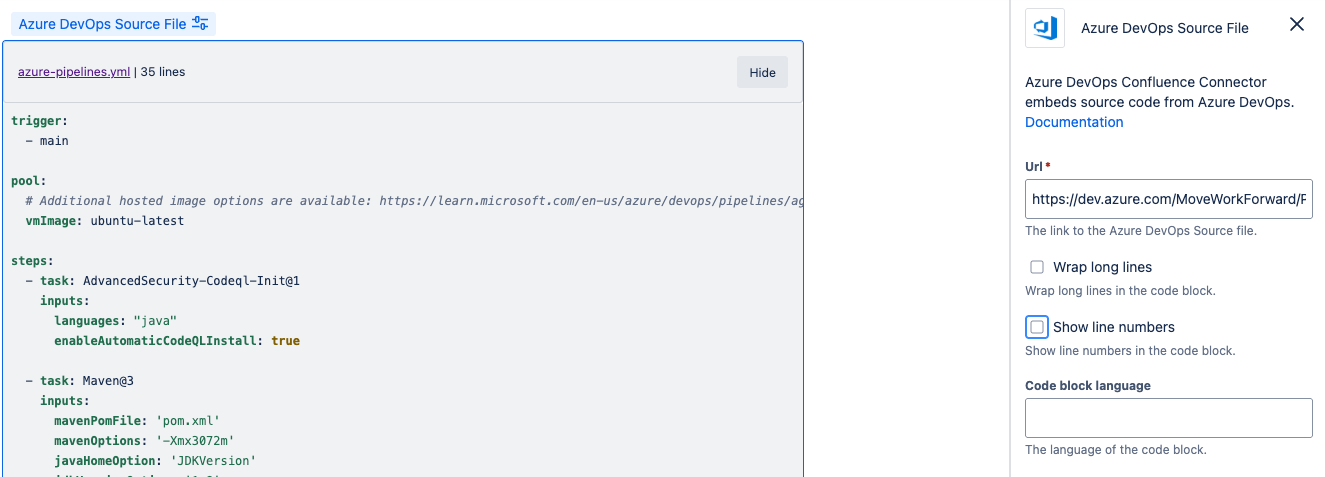Click the macro settings sliders icon
1325x477 pixels.
(x=200, y=24)
